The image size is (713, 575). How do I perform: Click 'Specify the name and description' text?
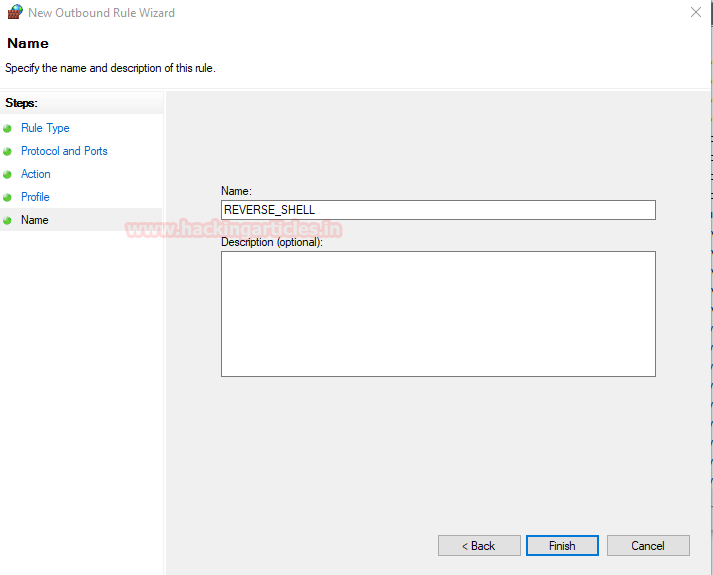[x=110, y=68]
